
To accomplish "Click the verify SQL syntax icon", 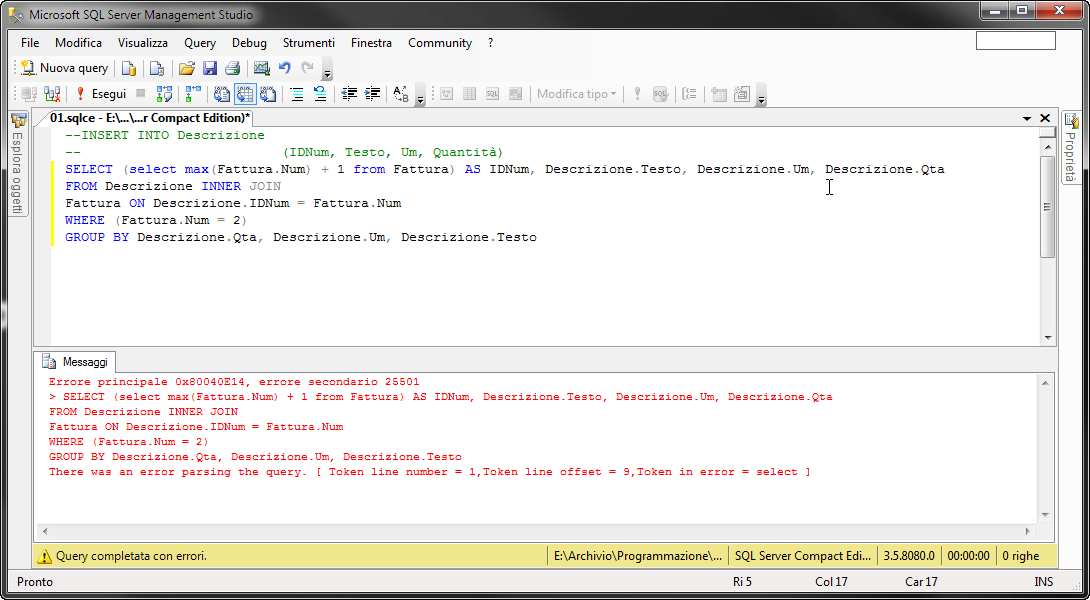I will point(660,94).
